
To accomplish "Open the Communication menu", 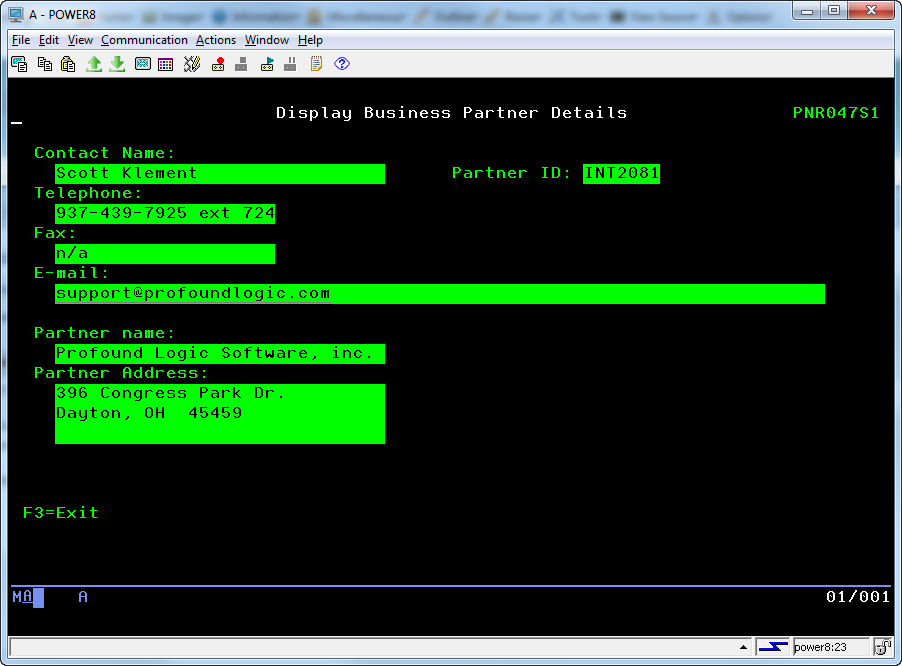I will point(144,40).
